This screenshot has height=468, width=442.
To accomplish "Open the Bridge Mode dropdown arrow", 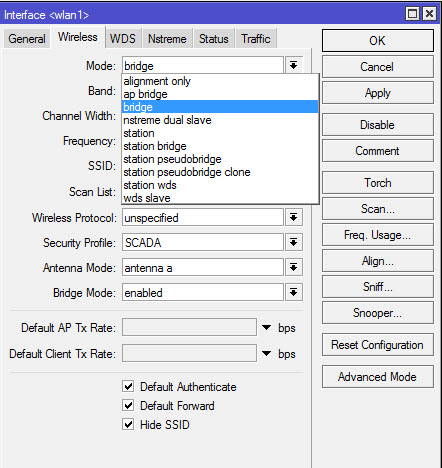I will pos(293,293).
